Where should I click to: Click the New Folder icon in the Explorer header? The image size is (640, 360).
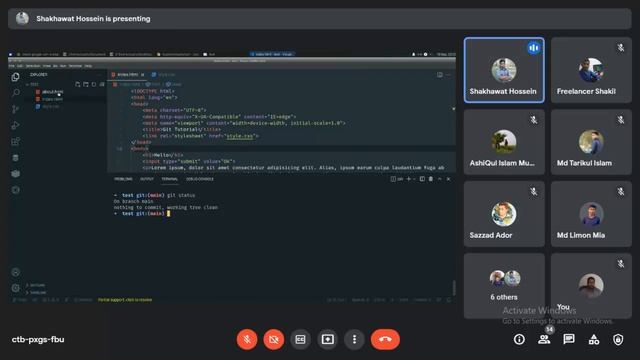(86, 84)
